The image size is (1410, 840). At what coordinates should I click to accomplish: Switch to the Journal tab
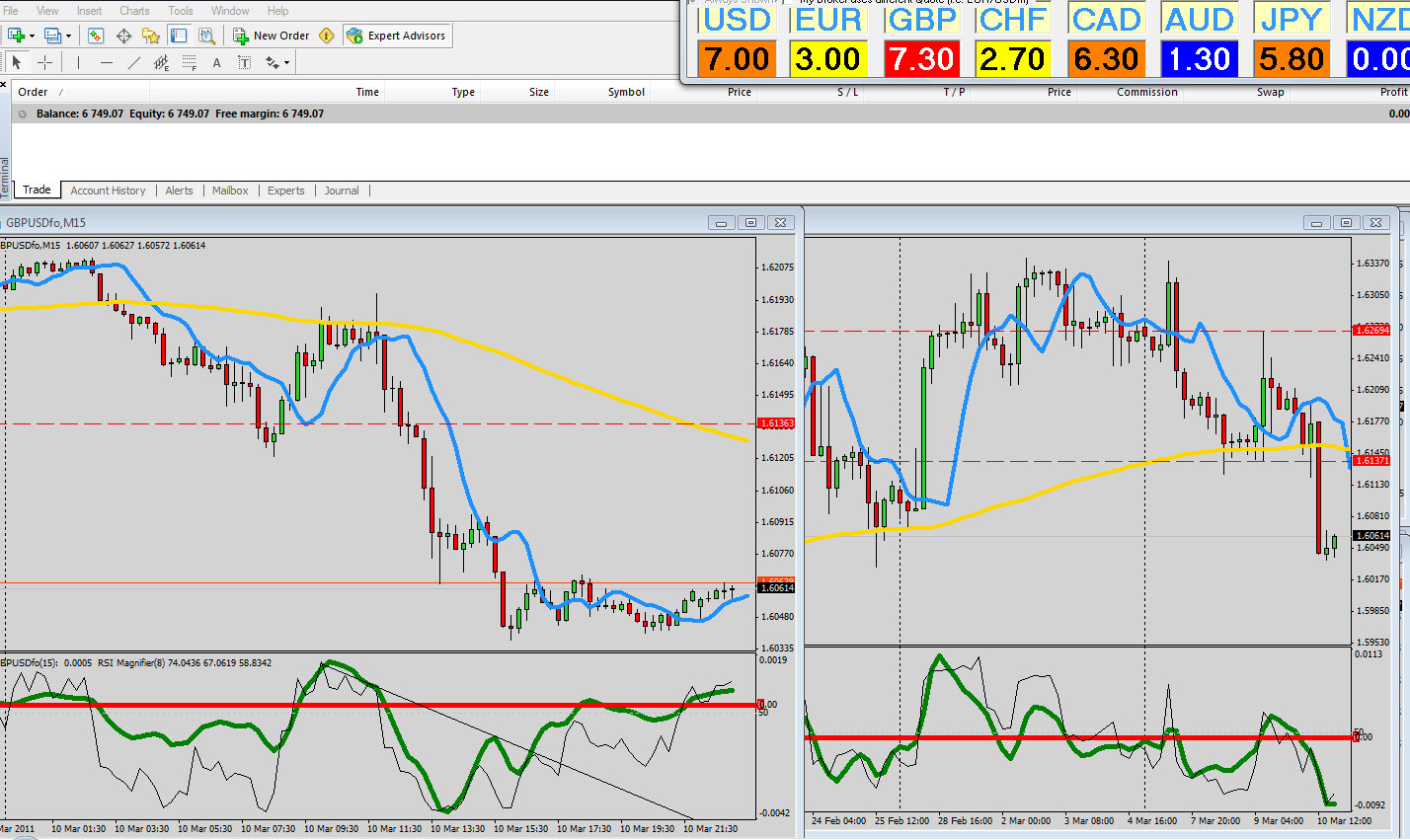[342, 191]
